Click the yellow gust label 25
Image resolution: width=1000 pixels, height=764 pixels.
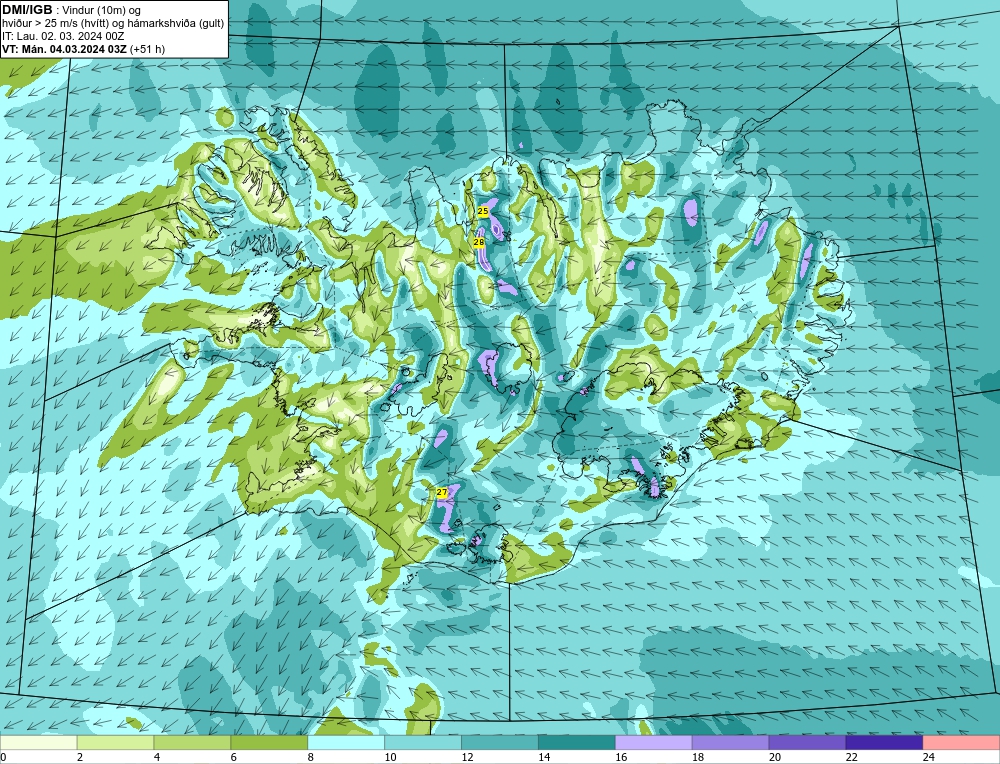(x=483, y=211)
